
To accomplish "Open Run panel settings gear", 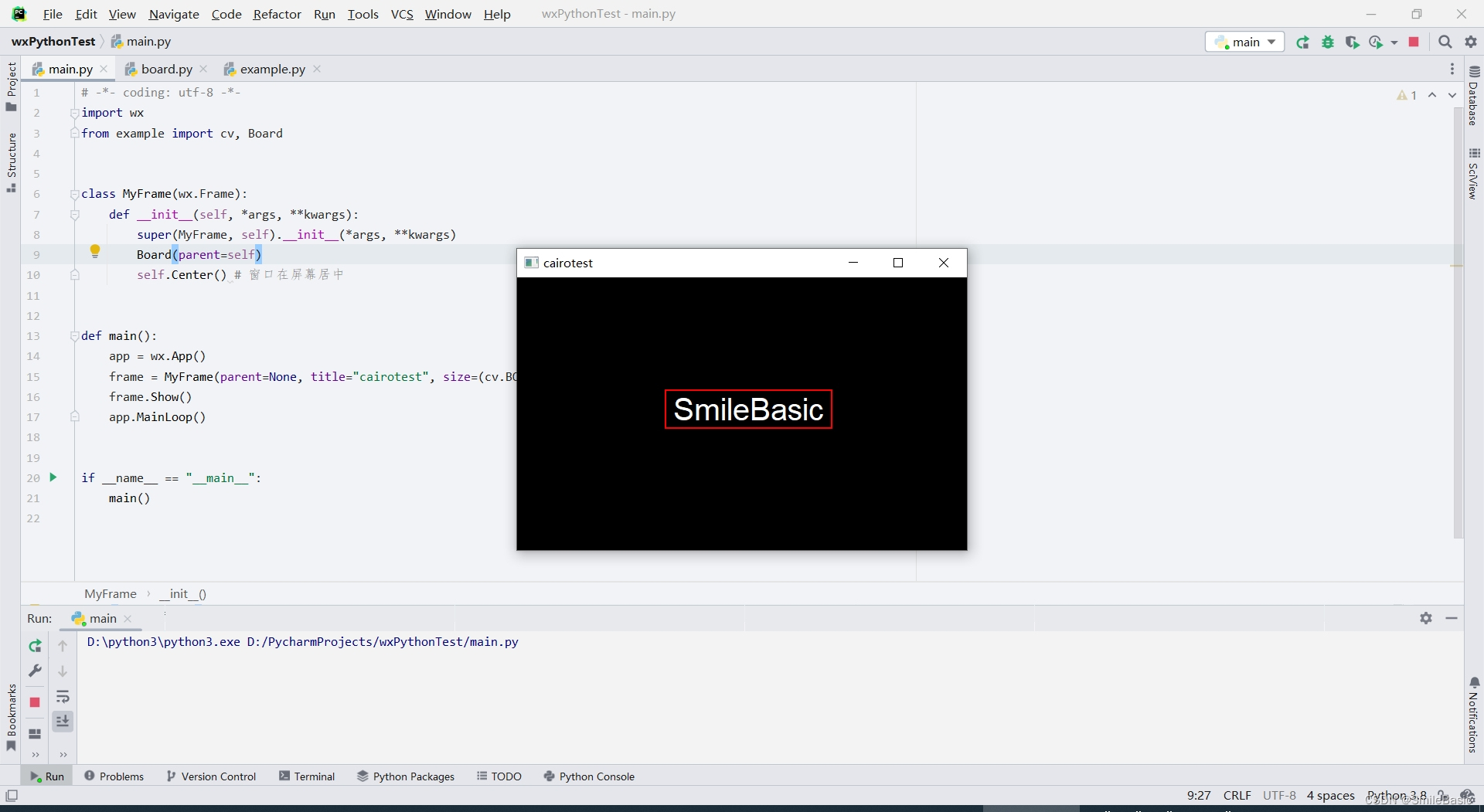I will coord(1426,618).
